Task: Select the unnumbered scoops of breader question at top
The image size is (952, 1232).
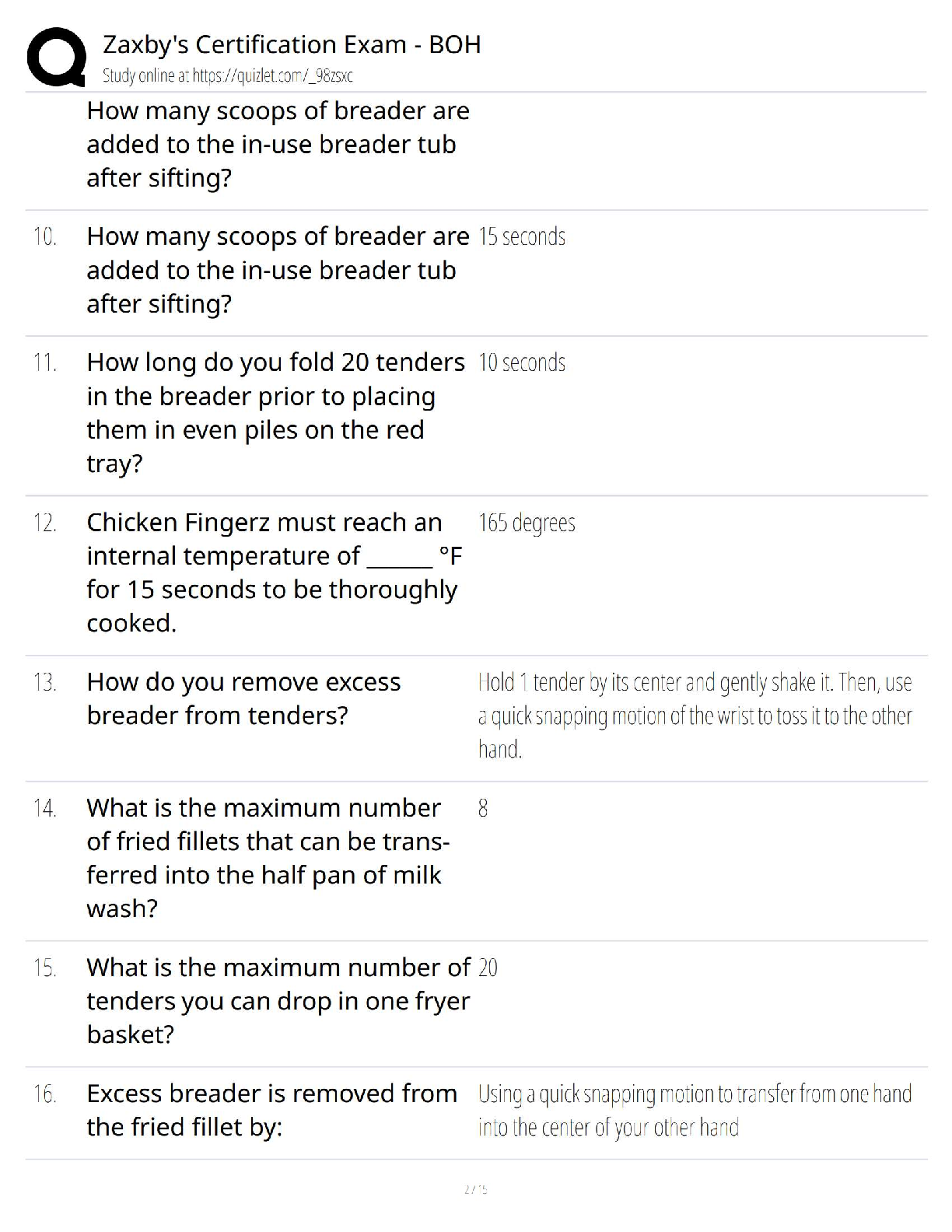Action: click(x=278, y=145)
